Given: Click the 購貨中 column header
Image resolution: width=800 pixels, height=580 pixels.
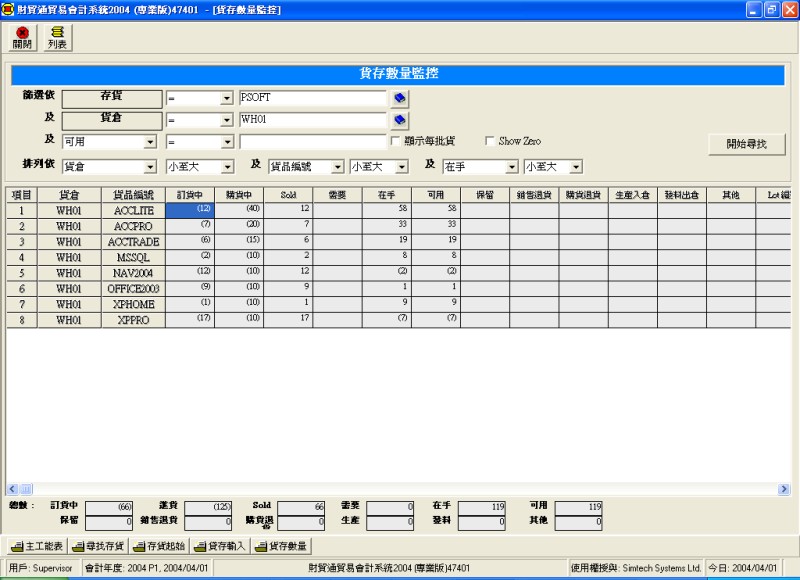Looking at the screenshot, I should [239, 195].
